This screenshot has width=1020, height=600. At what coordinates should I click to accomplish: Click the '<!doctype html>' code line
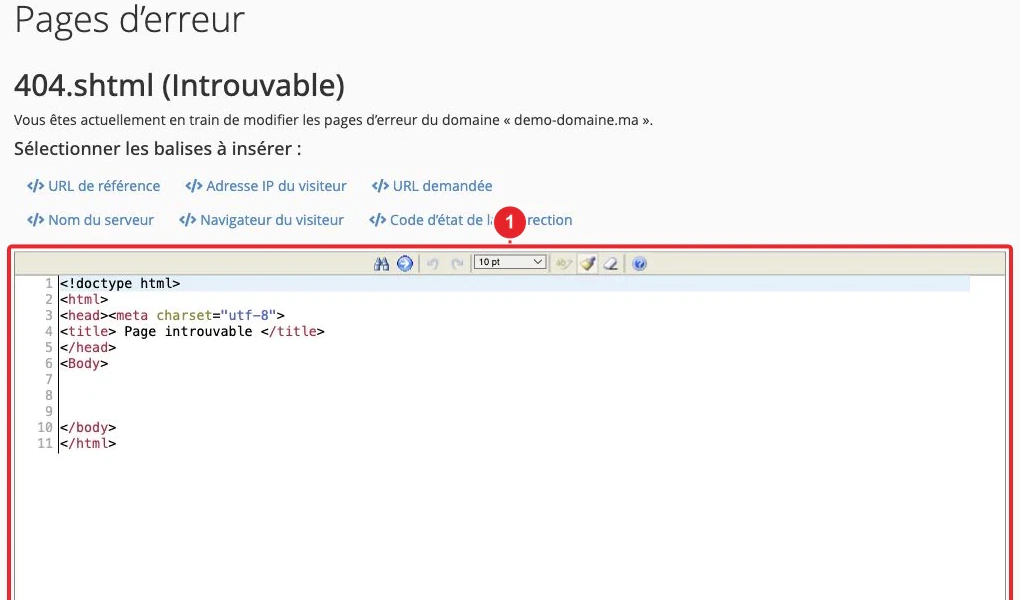pos(120,284)
